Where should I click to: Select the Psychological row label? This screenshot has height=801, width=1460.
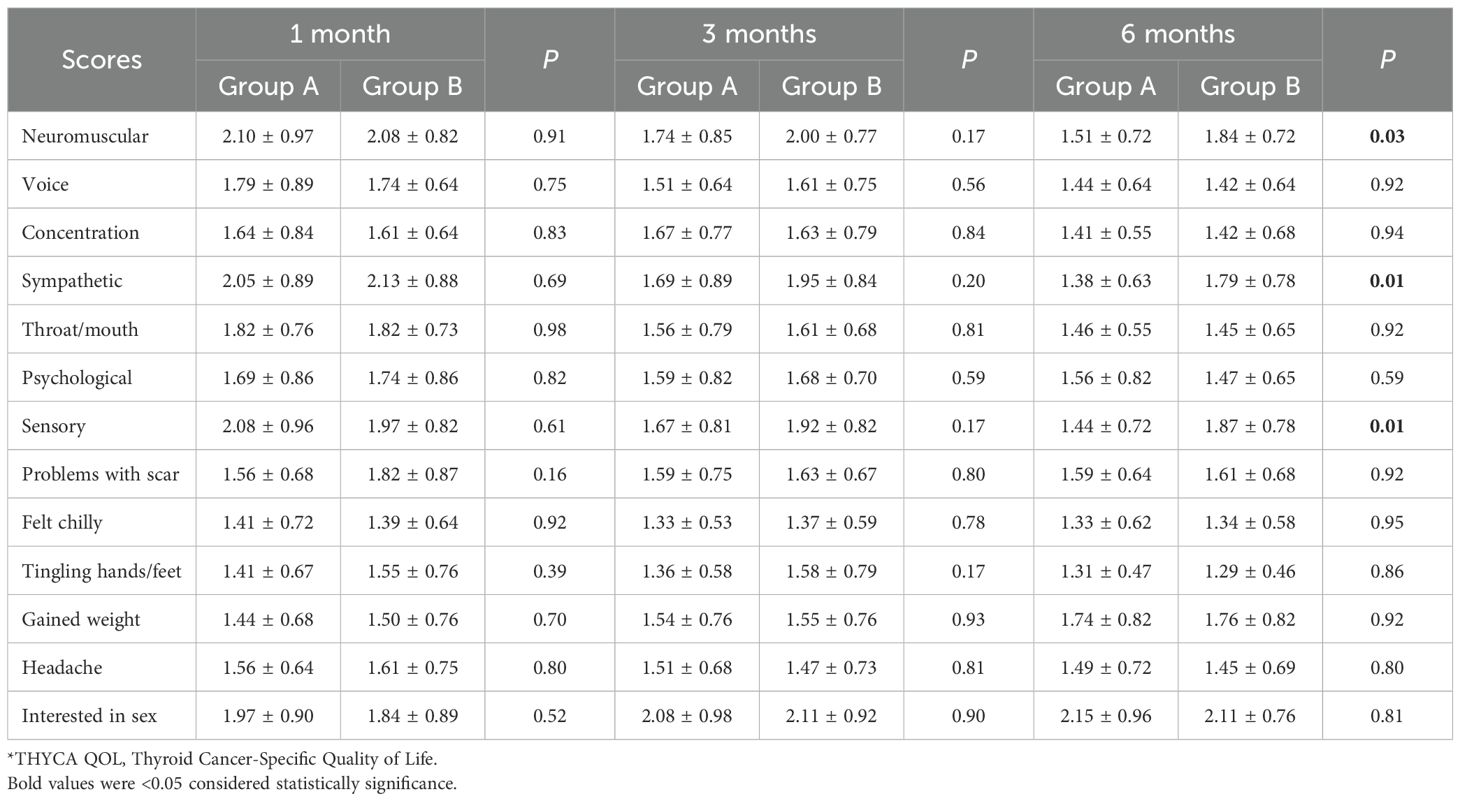(76, 378)
